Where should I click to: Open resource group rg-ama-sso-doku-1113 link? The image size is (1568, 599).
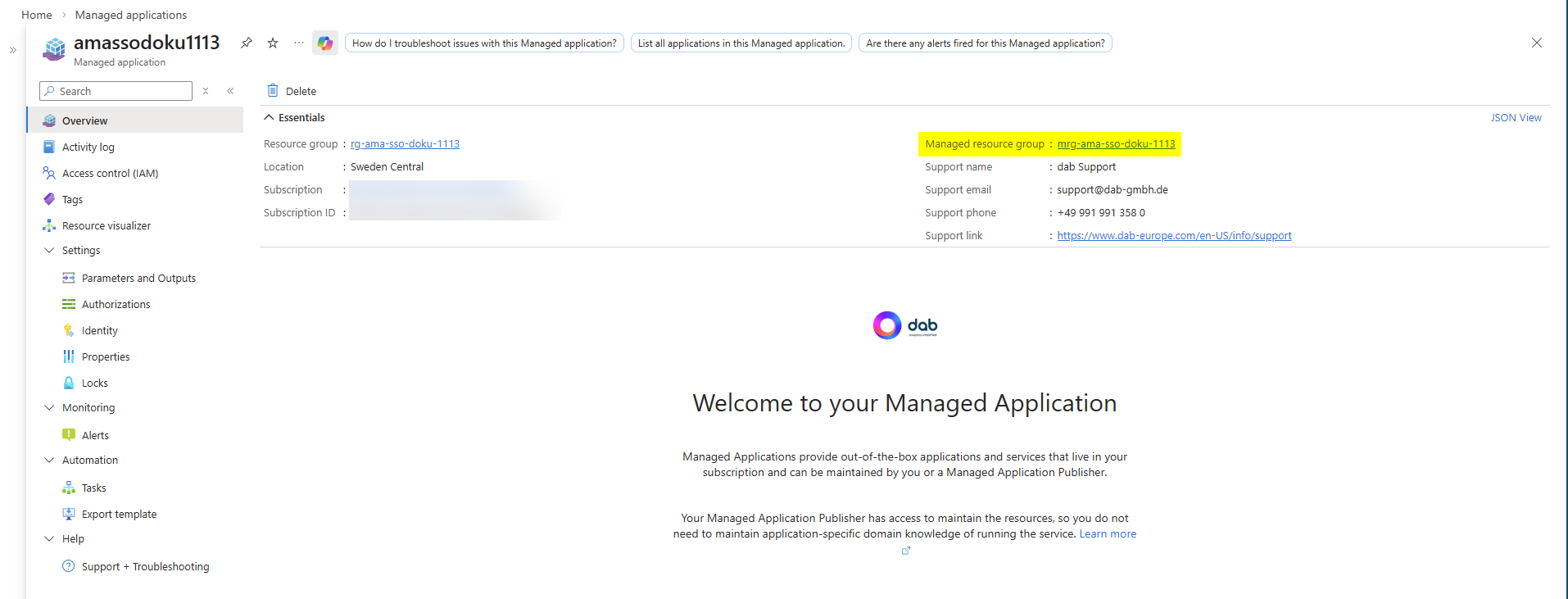pyautogui.click(x=405, y=144)
